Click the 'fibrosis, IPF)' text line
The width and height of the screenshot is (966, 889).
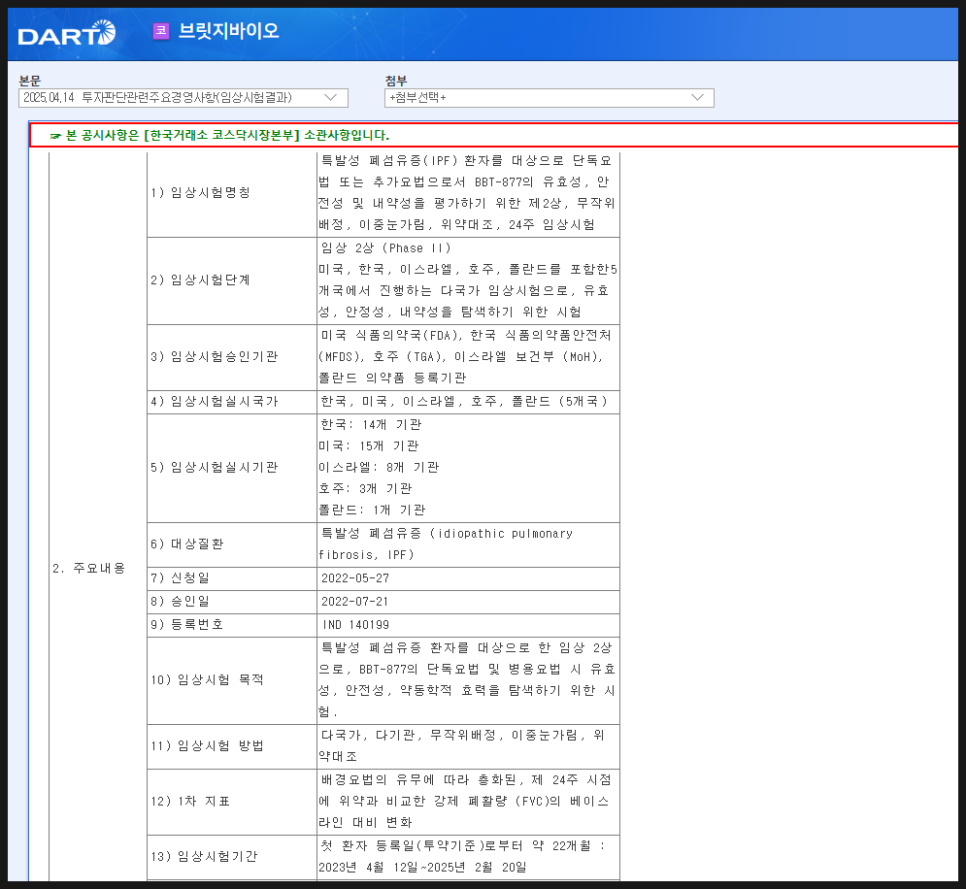[367, 555]
